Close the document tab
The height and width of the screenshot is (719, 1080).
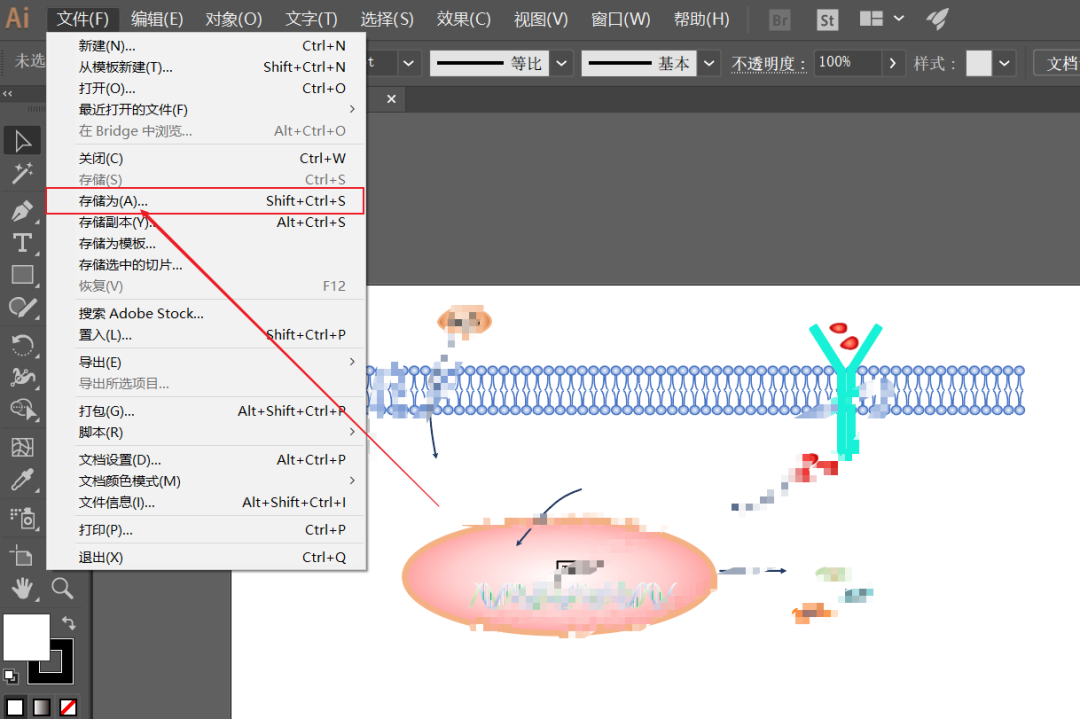pos(391,99)
